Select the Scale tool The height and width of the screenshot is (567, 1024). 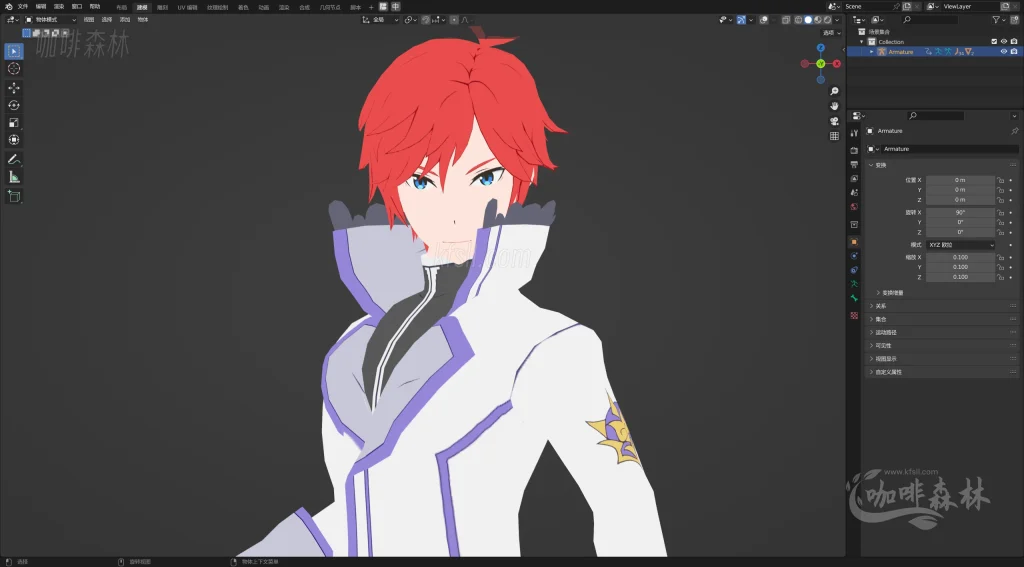[14, 123]
